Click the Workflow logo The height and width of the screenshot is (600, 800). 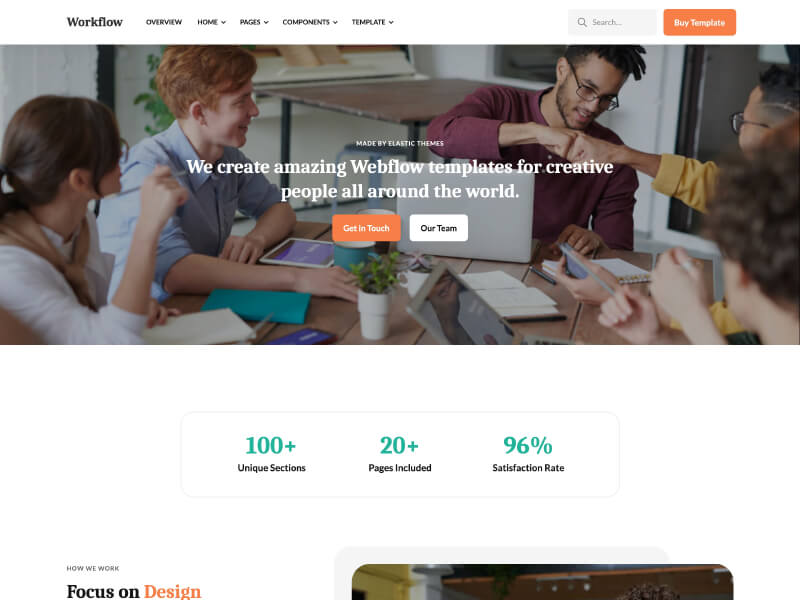[95, 22]
